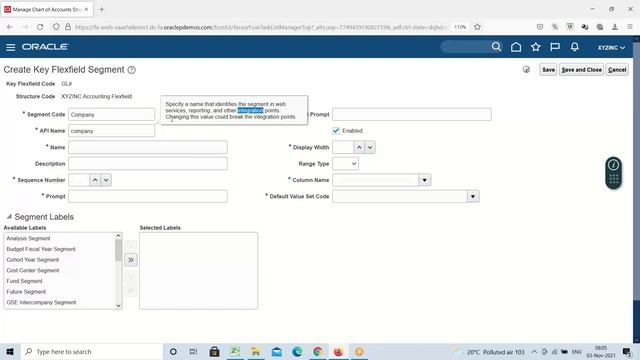The height and width of the screenshot is (360, 640).
Task: Click the help icon beside Create Key Flexfield Segment
Action: coord(131,70)
